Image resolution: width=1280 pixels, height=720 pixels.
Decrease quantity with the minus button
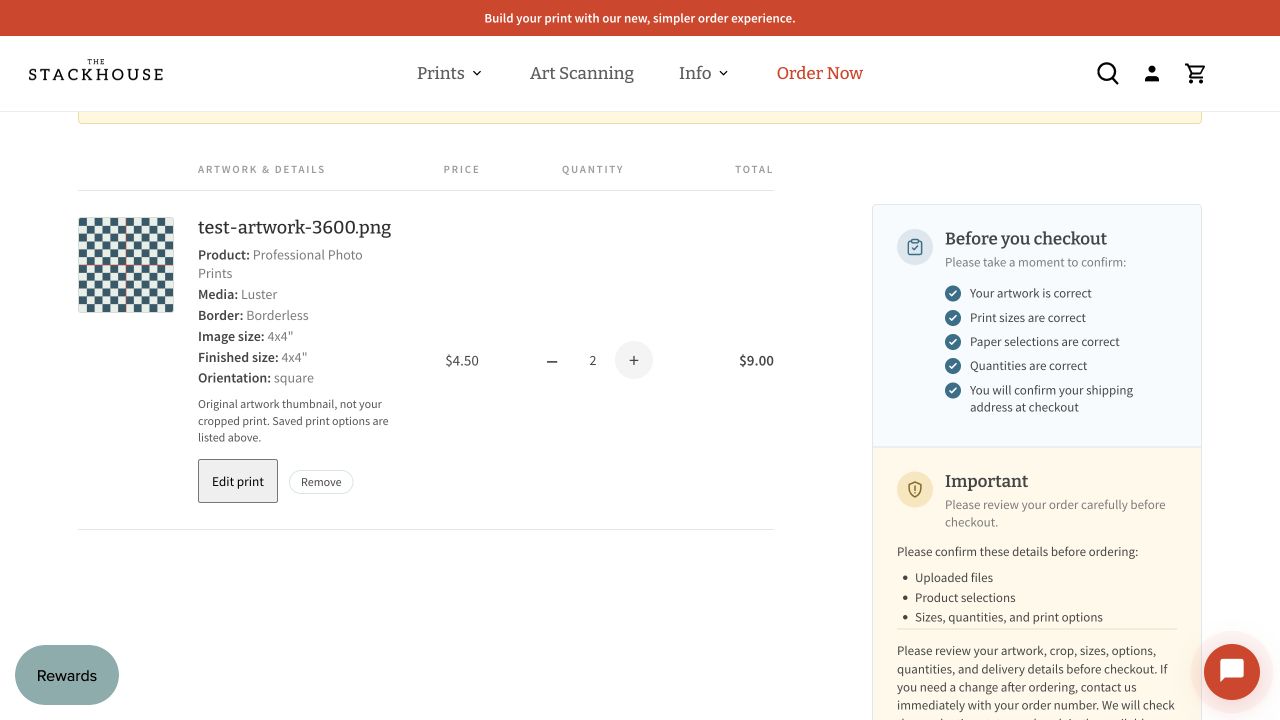point(552,361)
